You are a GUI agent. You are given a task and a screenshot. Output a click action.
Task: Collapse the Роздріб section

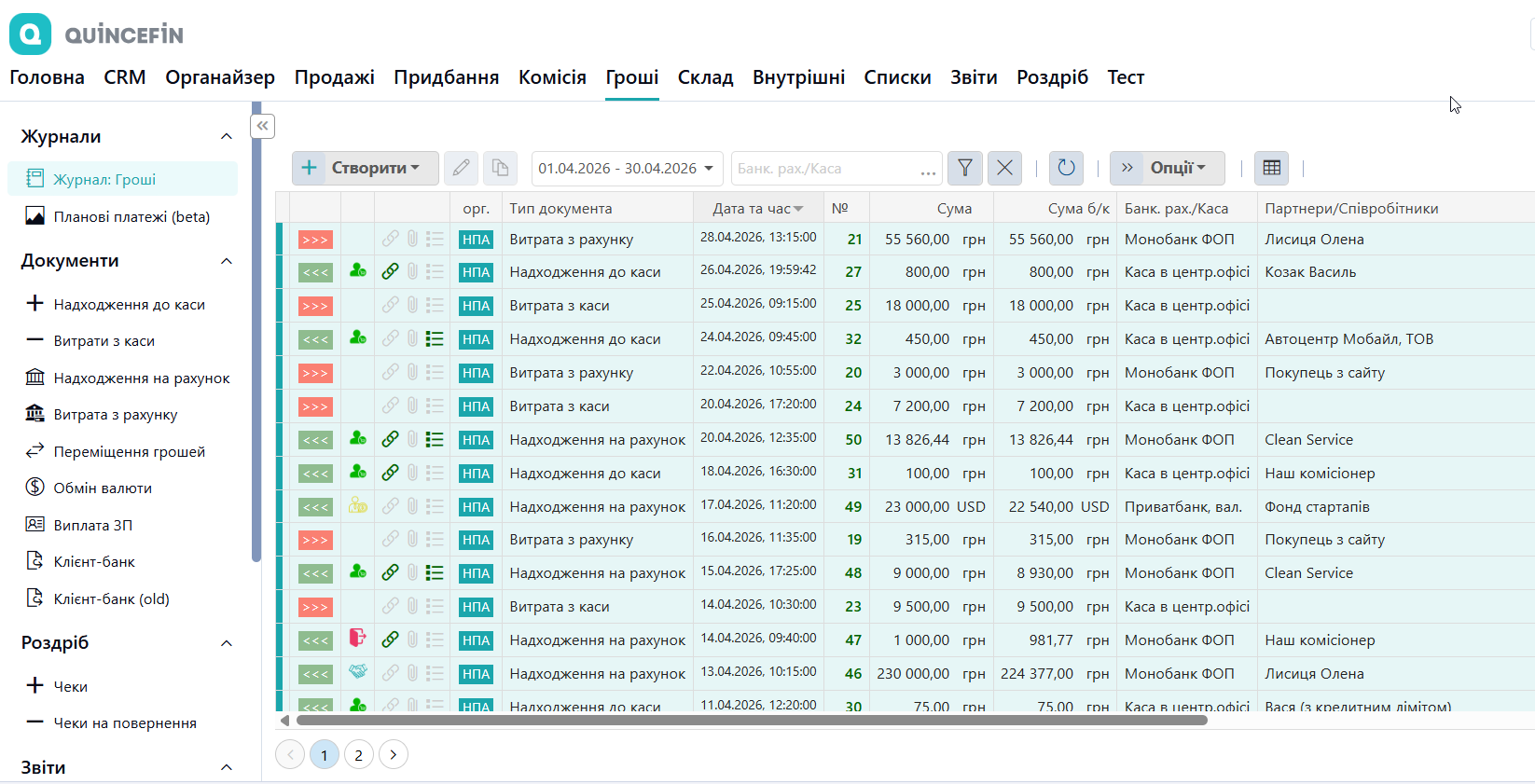tap(227, 643)
